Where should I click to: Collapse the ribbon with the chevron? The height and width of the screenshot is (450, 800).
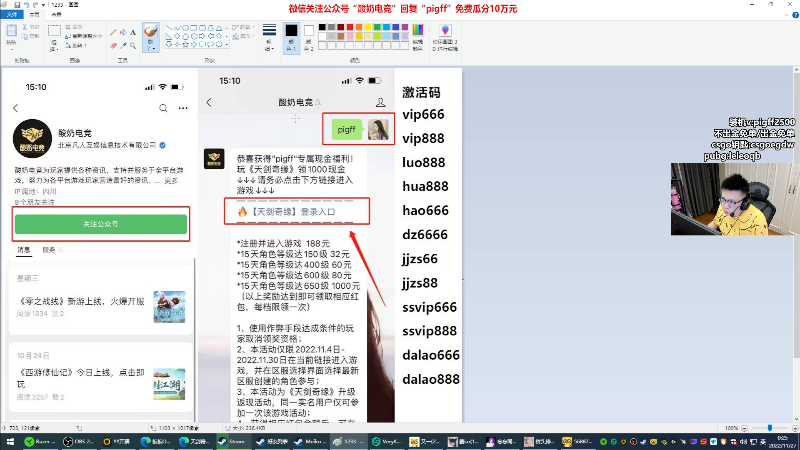point(787,15)
